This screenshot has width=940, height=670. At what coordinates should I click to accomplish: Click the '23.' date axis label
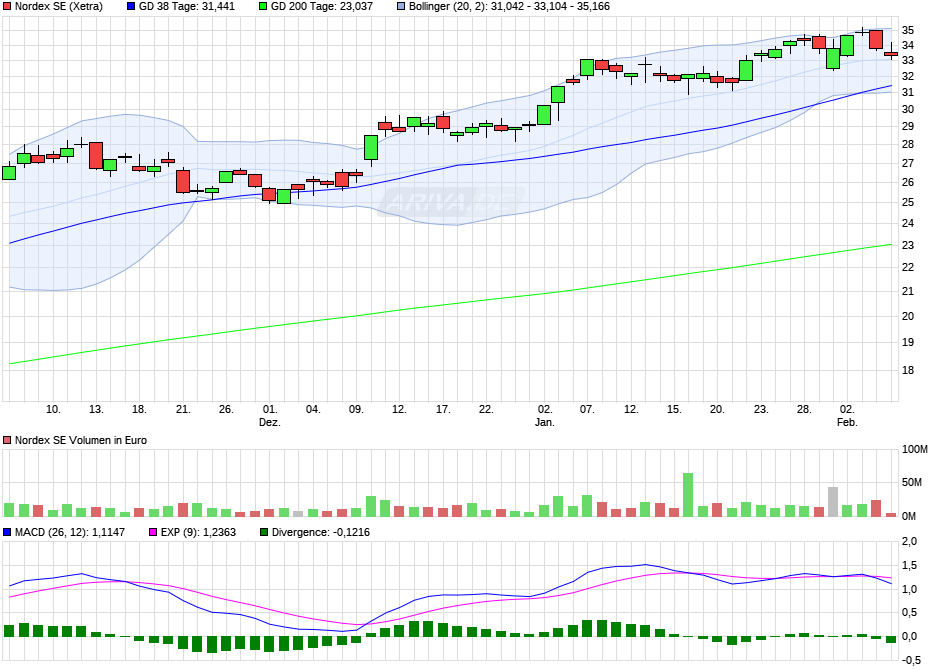(x=760, y=409)
